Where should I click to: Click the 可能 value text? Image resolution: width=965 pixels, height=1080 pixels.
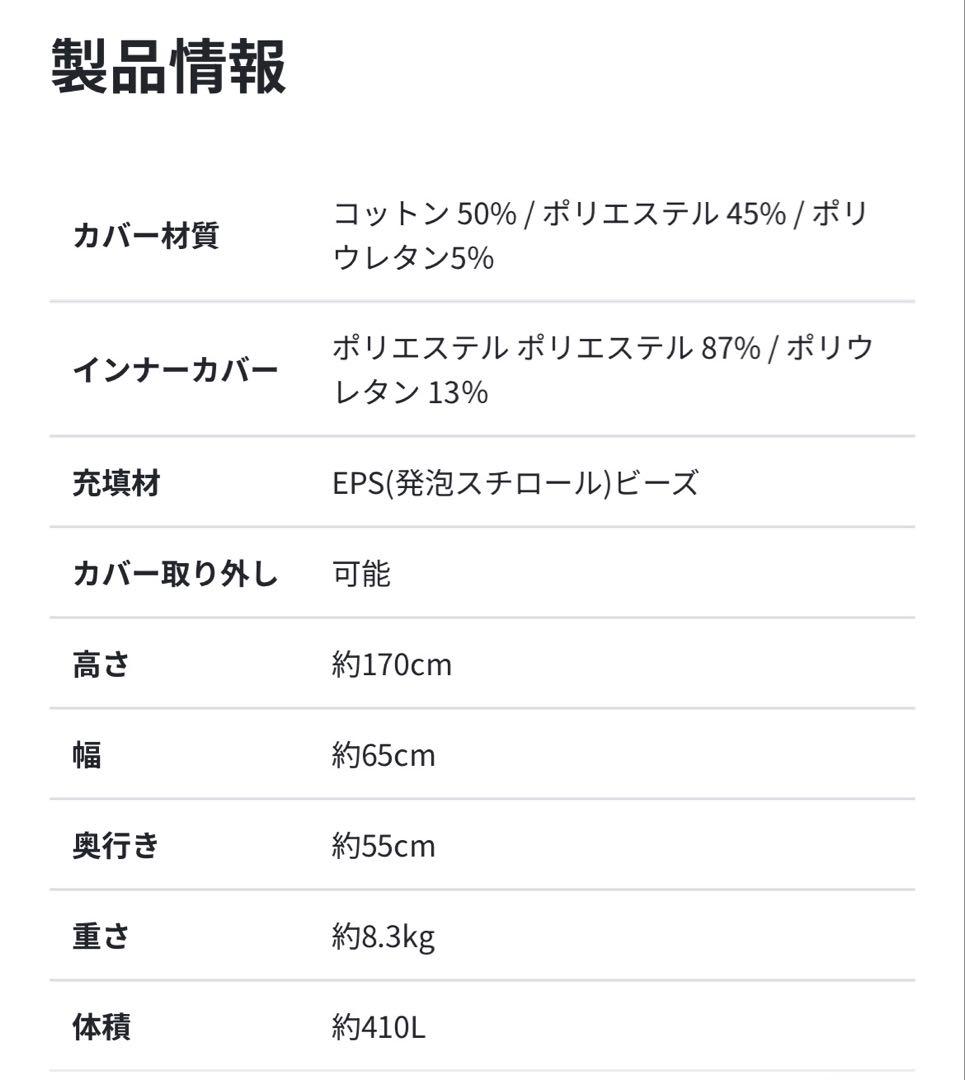[361, 574]
